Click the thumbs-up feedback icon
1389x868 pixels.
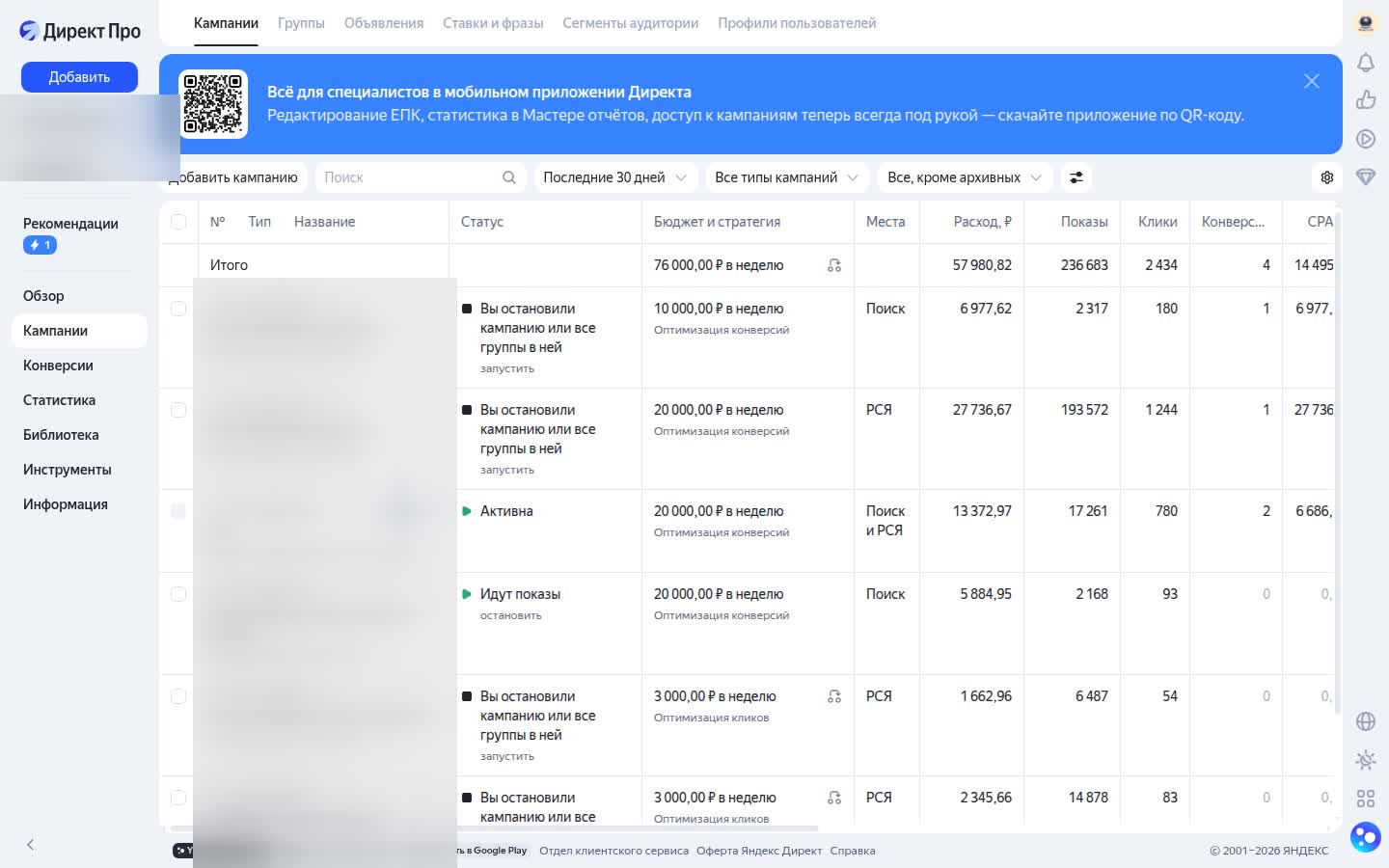pyautogui.click(x=1366, y=99)
